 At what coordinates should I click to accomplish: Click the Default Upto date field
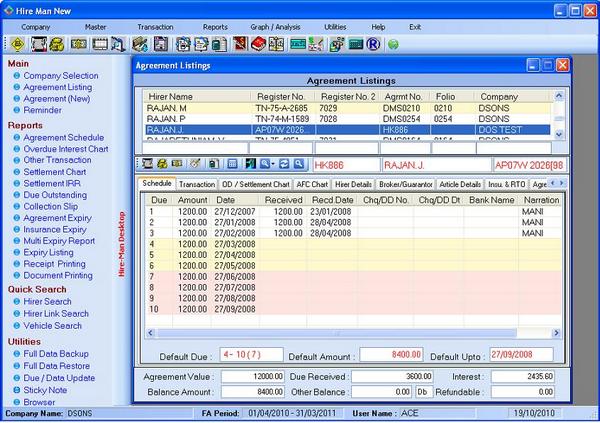(x=522, y=355)
